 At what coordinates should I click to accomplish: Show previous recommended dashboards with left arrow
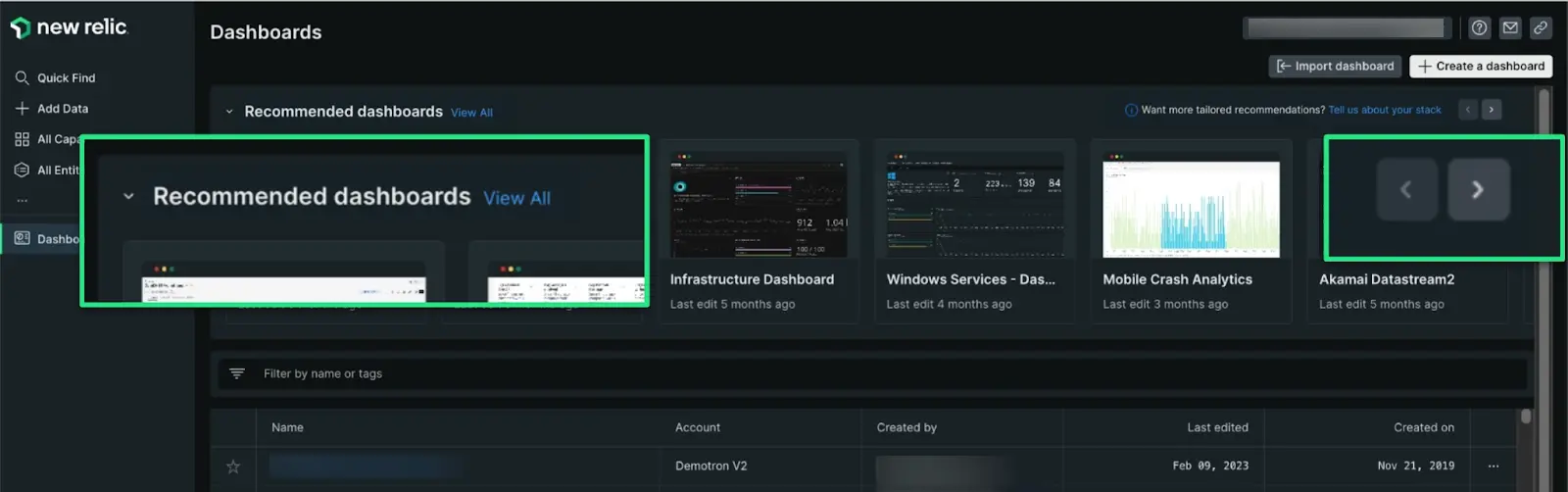click(1468, 110)
